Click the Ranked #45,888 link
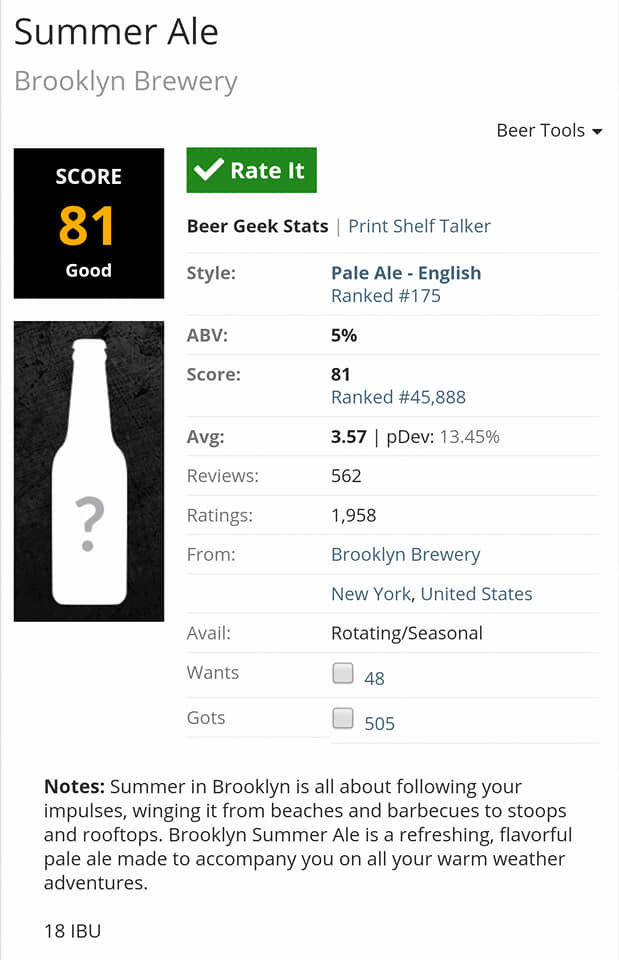 398,397
